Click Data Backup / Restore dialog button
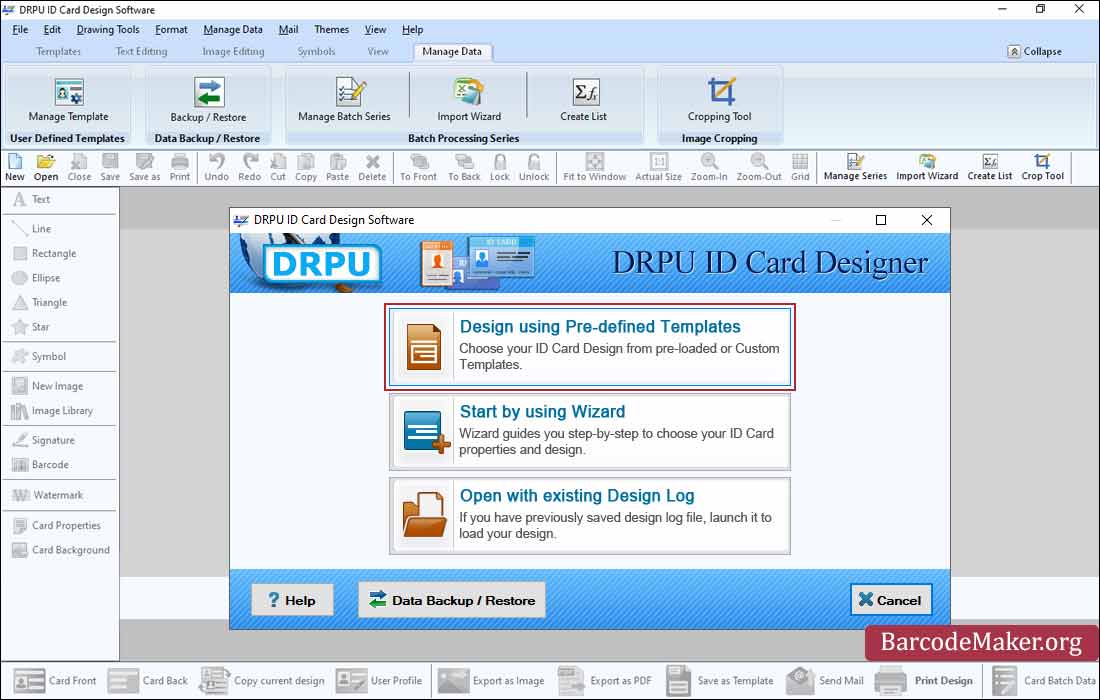The height and width of the screenshot is (700, 1100). point(452,600)
